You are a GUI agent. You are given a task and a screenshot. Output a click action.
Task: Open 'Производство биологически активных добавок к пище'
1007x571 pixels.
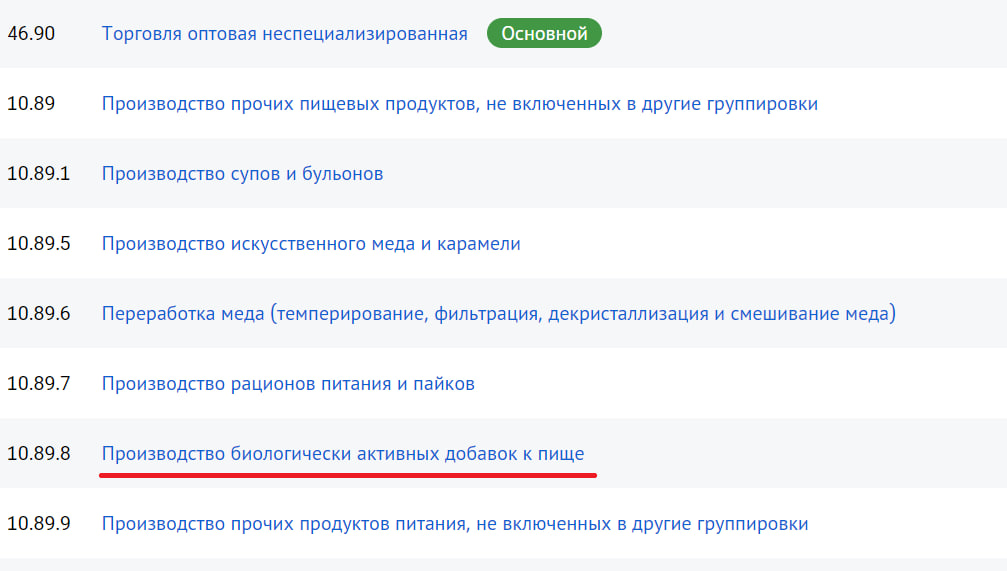(343, 454)
